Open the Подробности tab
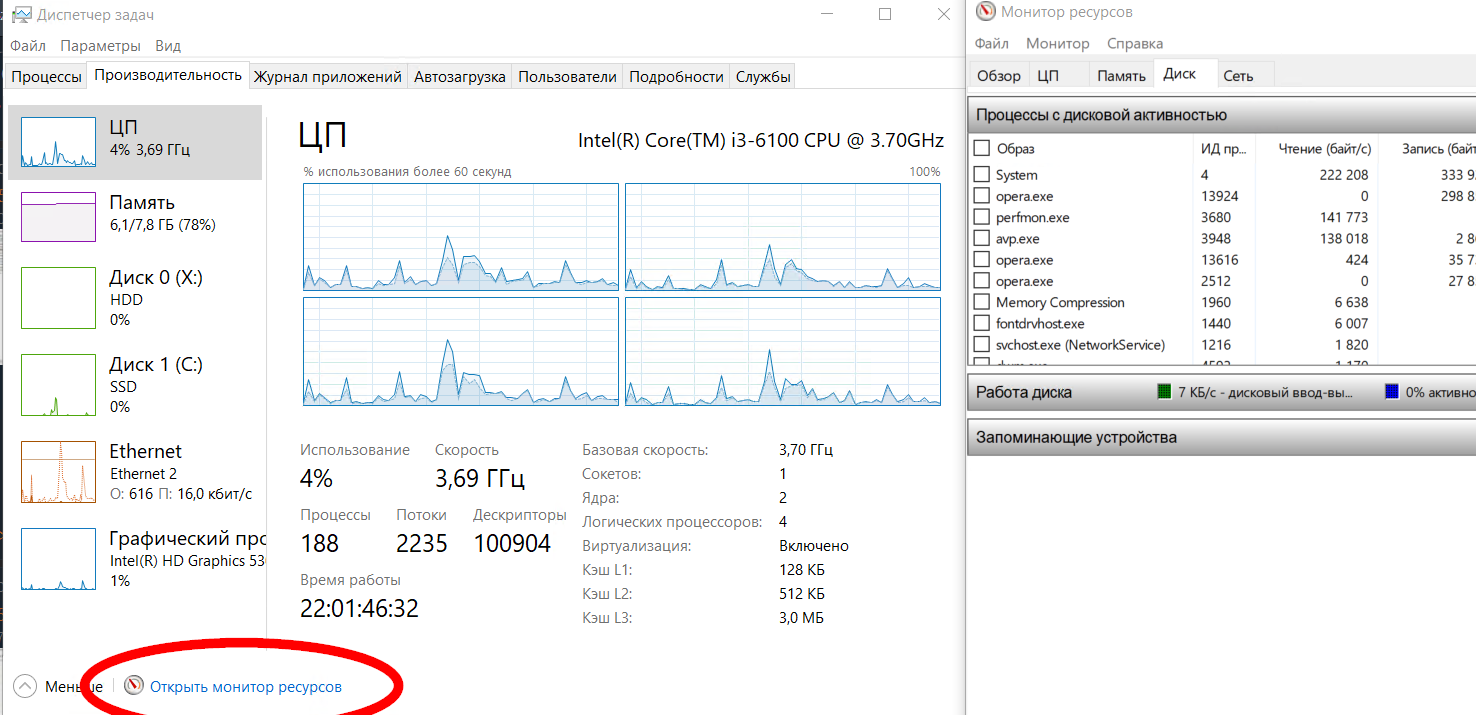1476x715 pixels. point(676,77)
